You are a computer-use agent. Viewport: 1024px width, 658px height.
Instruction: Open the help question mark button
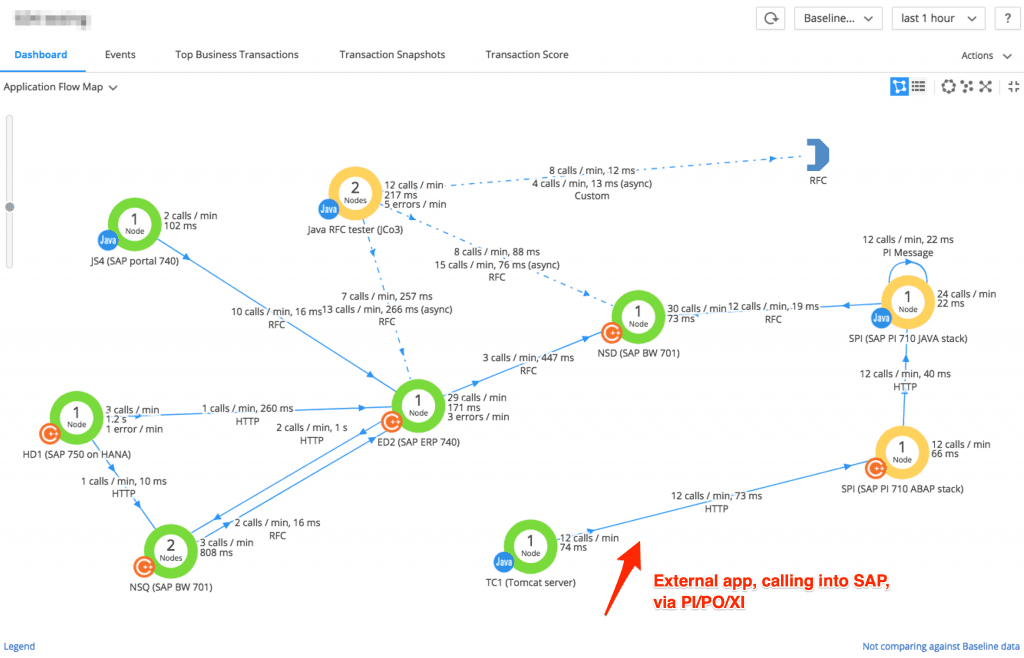click(x=1007, y=18)
